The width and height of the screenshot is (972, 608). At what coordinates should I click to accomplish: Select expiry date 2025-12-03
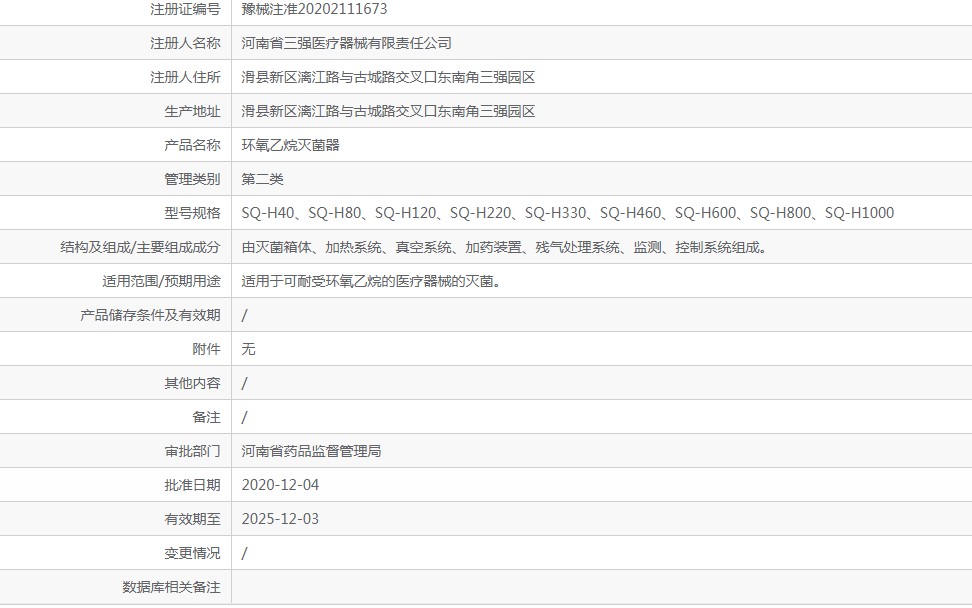click(x=279, y=518)
